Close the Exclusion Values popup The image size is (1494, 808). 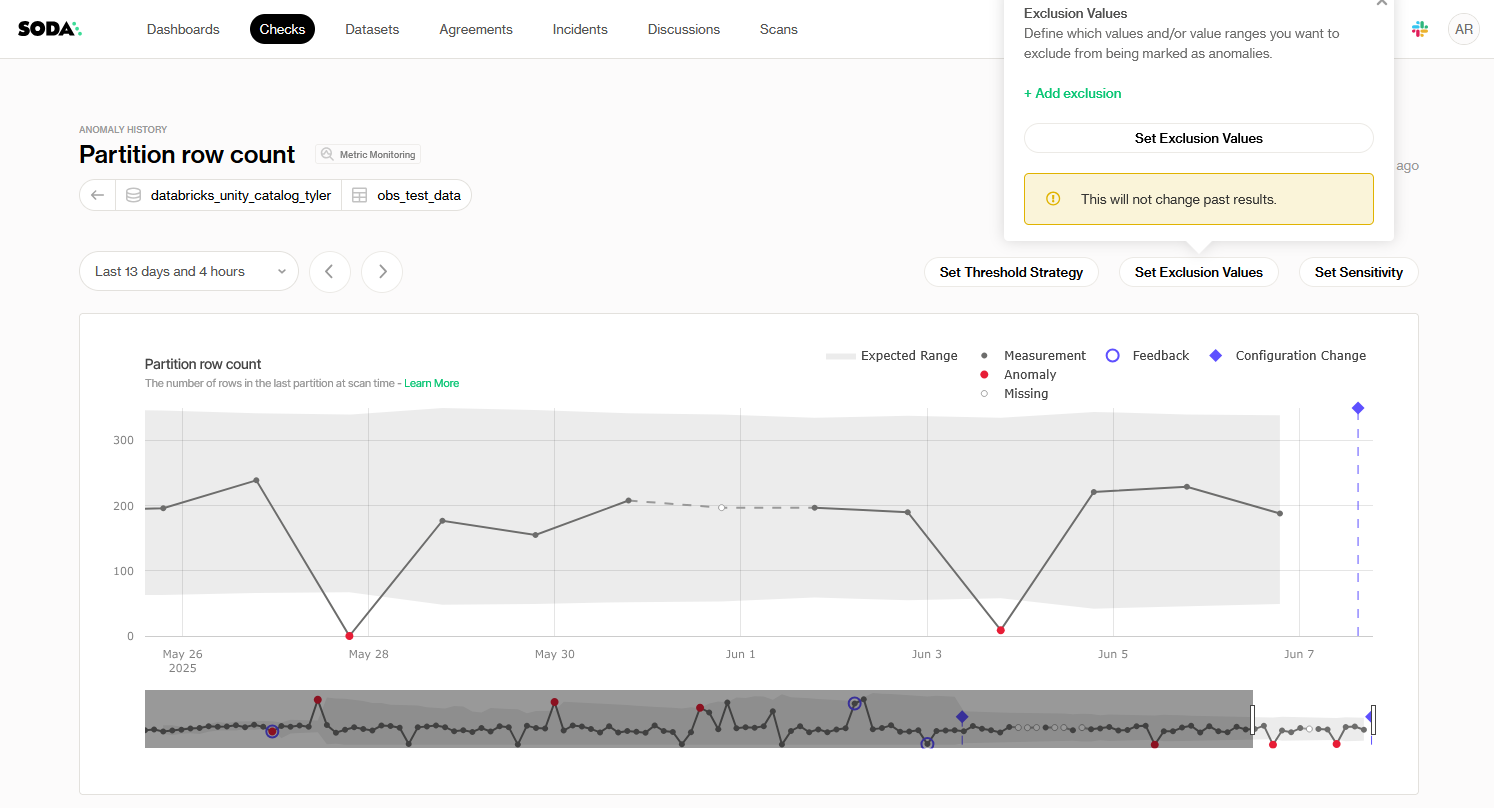1381,3
